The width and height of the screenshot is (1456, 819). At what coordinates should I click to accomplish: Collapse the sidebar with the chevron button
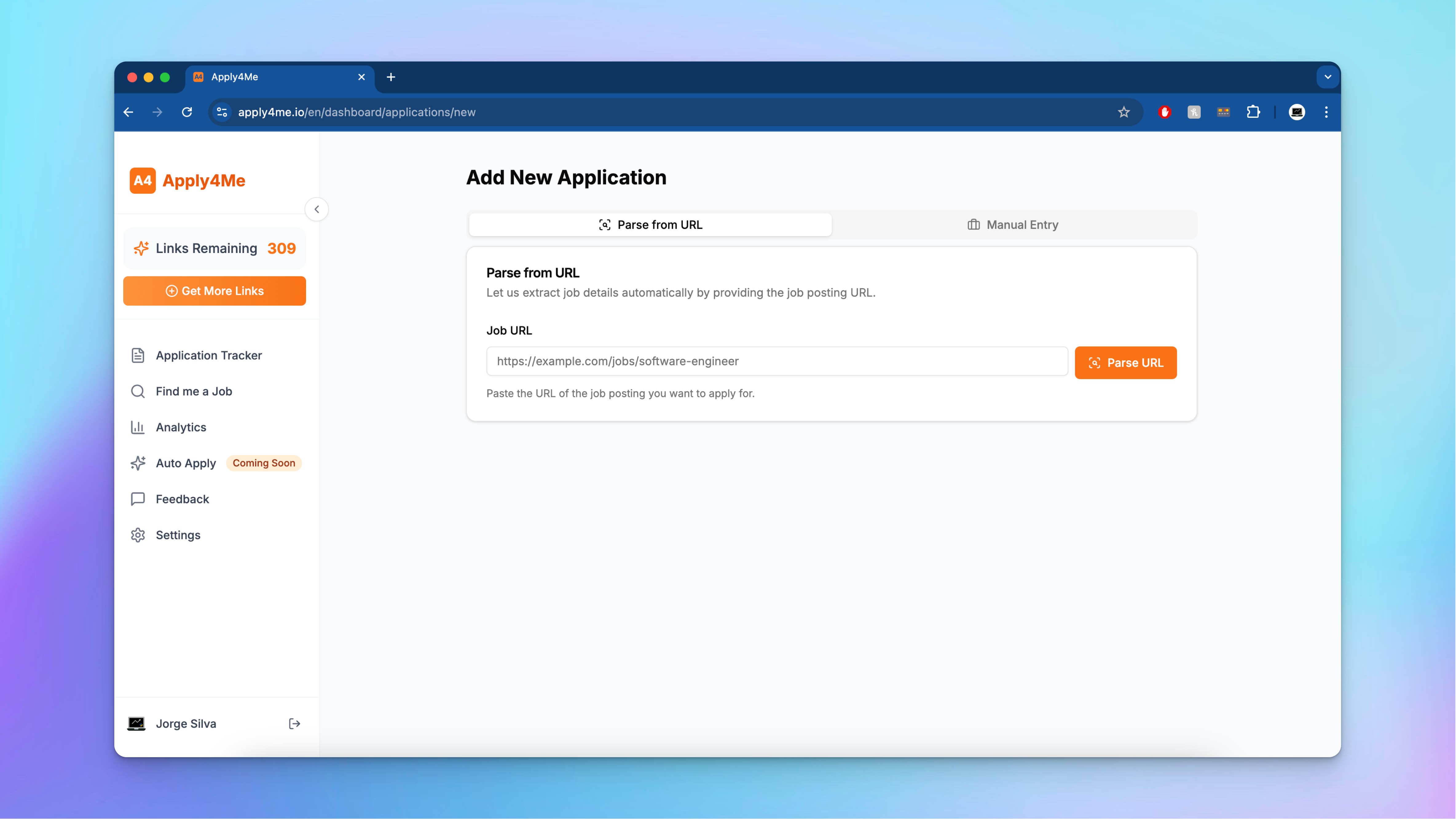click(317, 209)
